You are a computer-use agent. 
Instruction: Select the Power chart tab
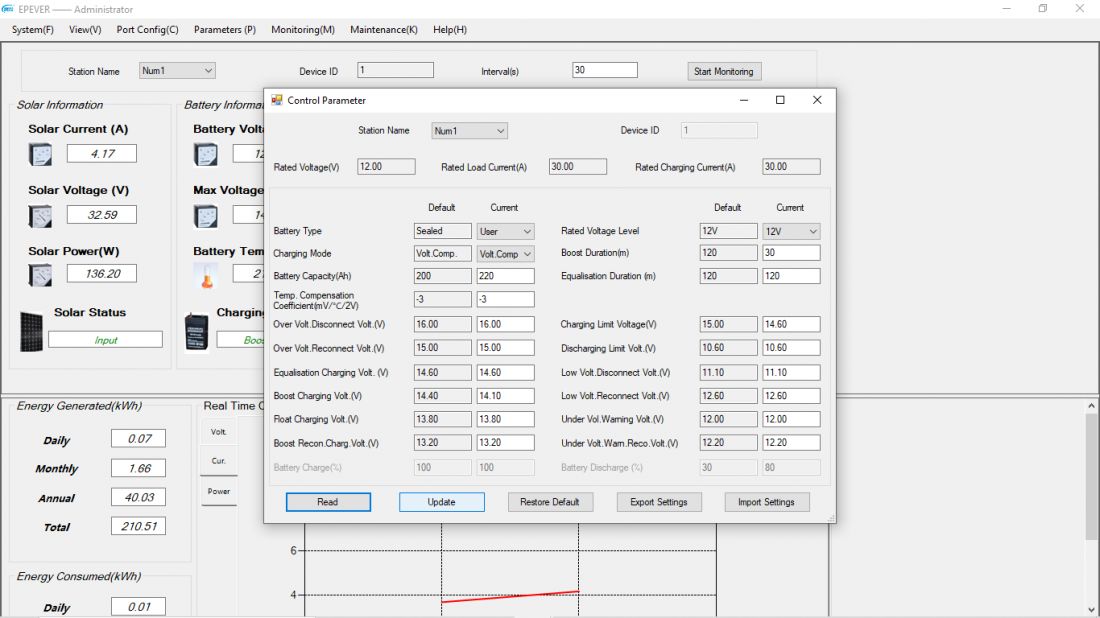point(219,492)
